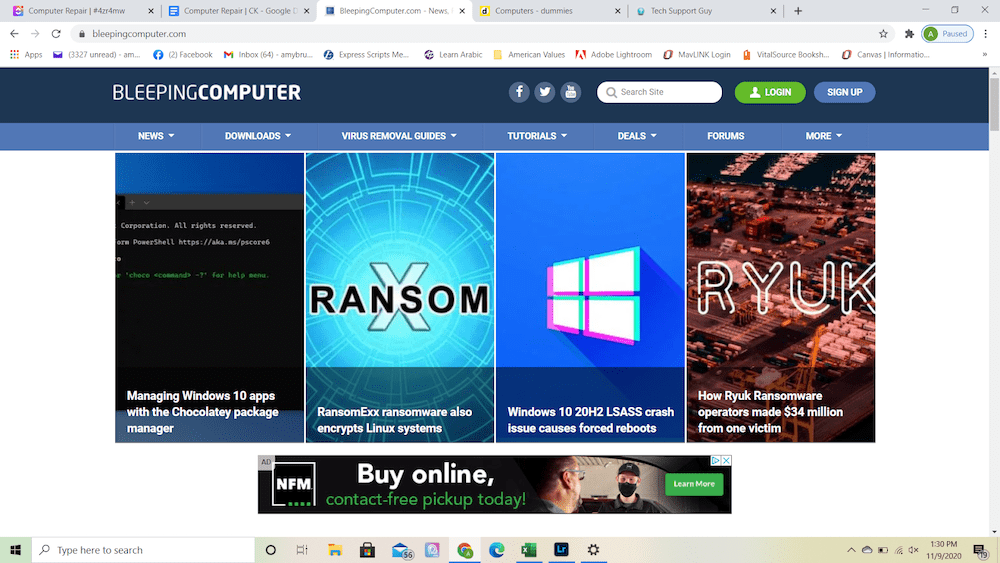Bookmark this page with the star
Viewport: 1000px width, 563px height.
[883, 34]
